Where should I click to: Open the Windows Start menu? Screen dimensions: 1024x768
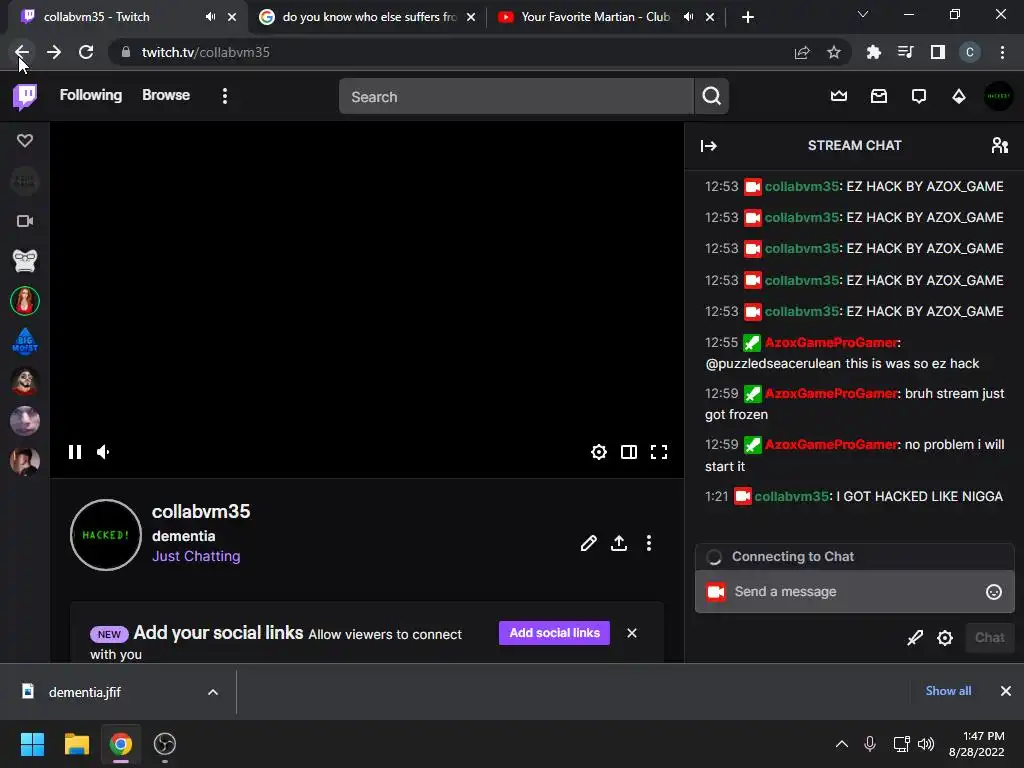tap(32, 744)
